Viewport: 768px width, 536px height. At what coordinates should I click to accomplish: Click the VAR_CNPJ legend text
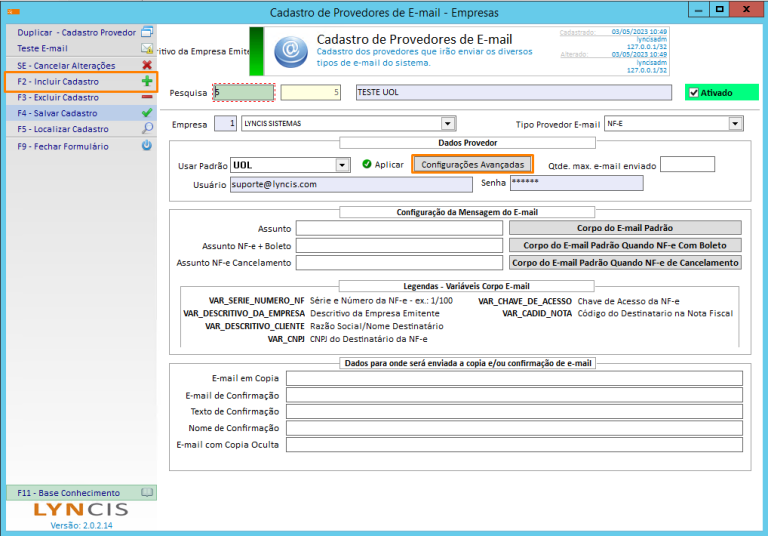tap(286, 339)
